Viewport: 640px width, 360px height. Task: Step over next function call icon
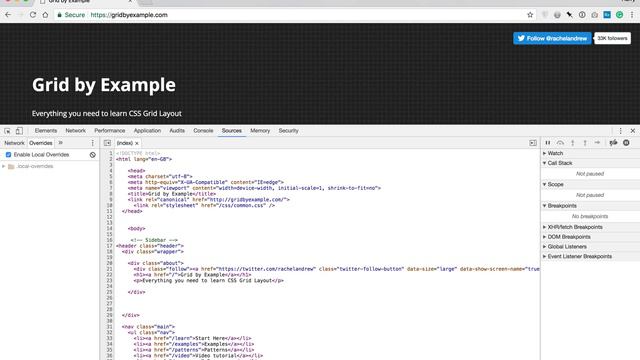pos(560,143)
